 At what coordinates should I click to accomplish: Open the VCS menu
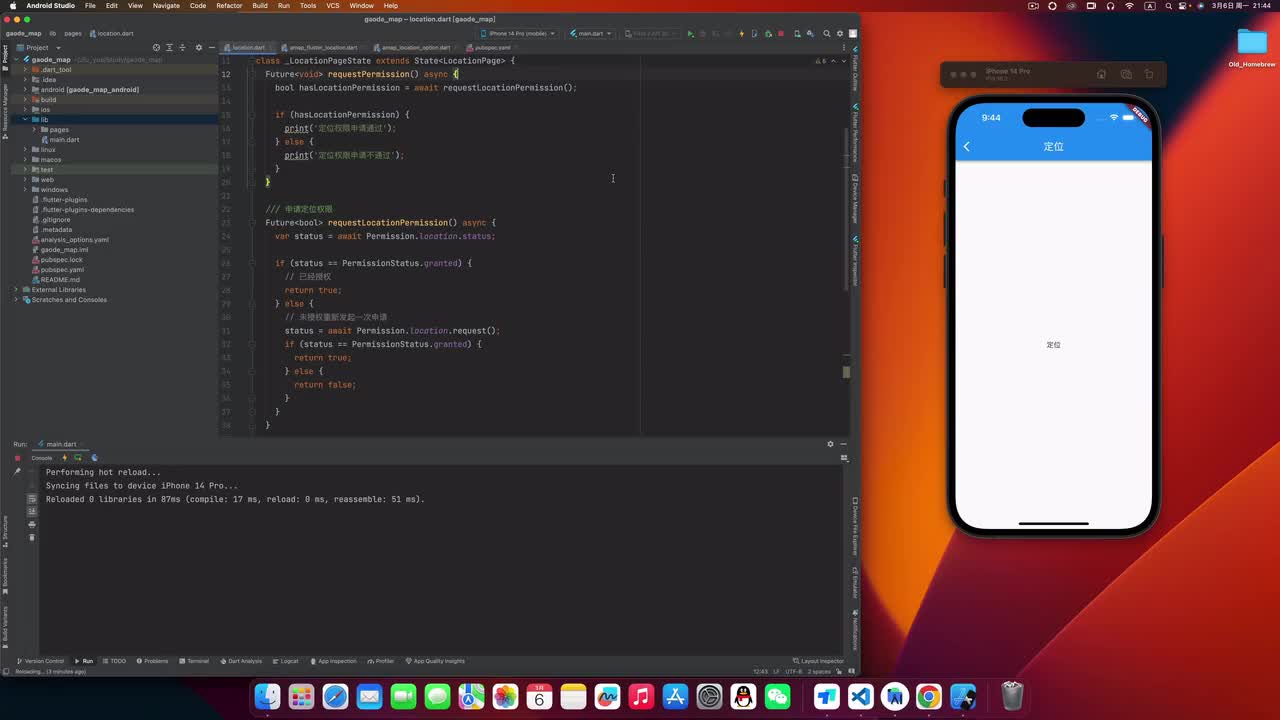tap(333, 6)
